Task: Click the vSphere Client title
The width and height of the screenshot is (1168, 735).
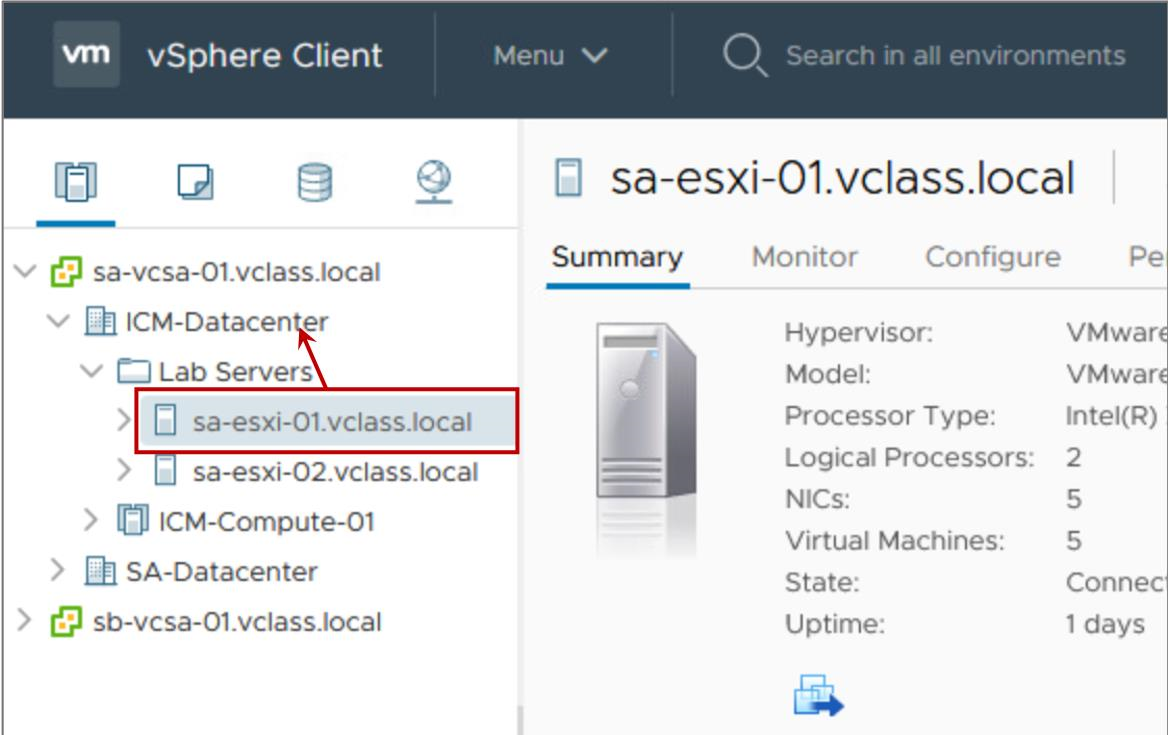Action: coord(264,56)
